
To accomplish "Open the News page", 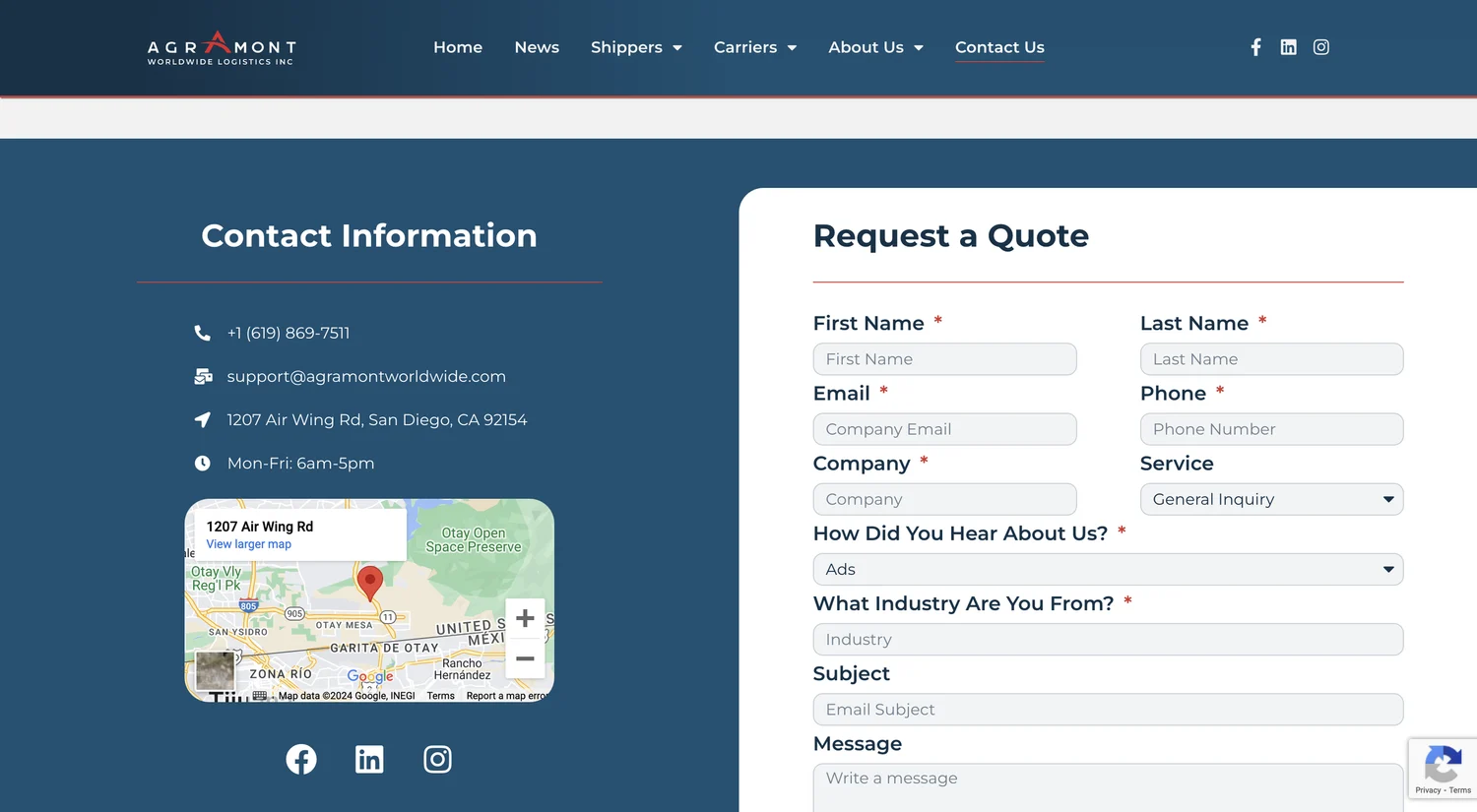I will point(537,47).
